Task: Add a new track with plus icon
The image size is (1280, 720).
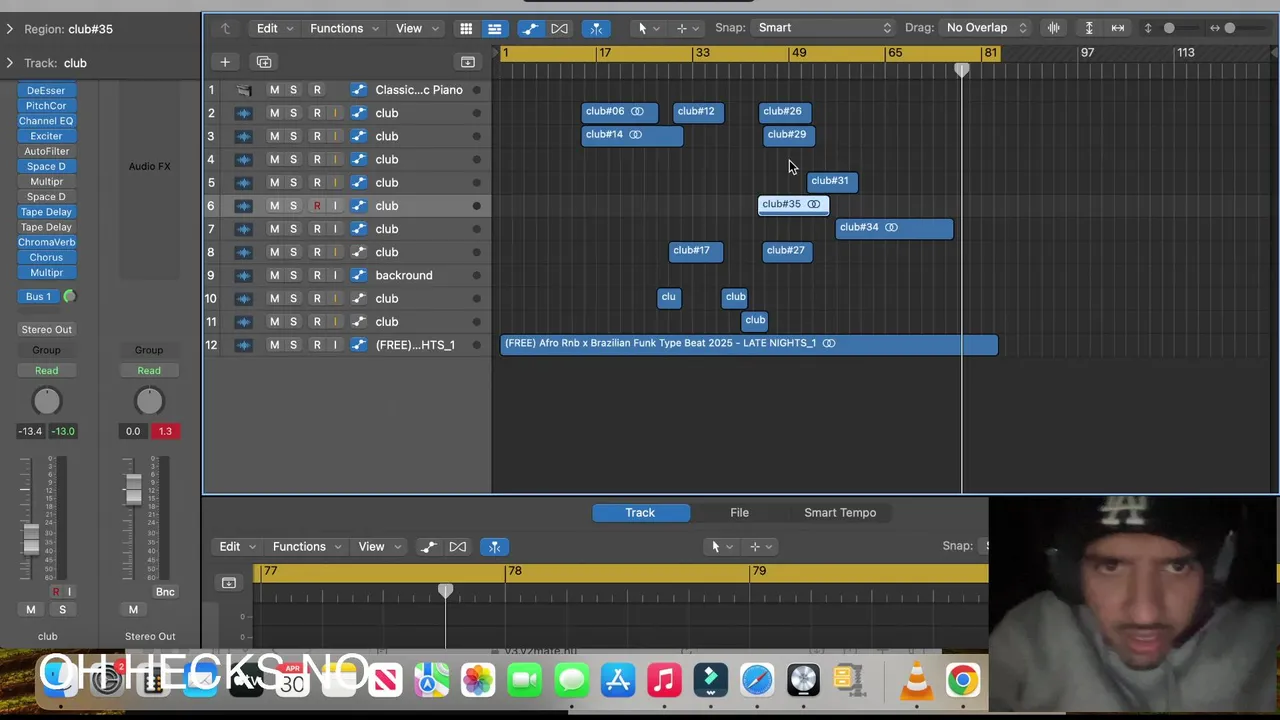Action: (224, 62)
